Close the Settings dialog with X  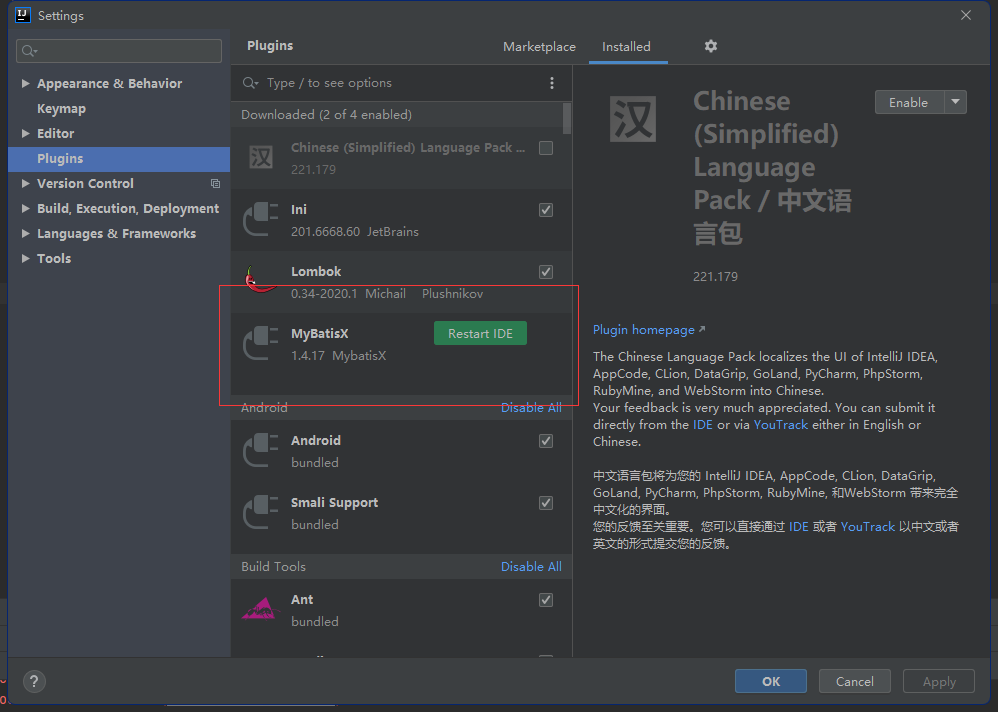pos(966,15)
